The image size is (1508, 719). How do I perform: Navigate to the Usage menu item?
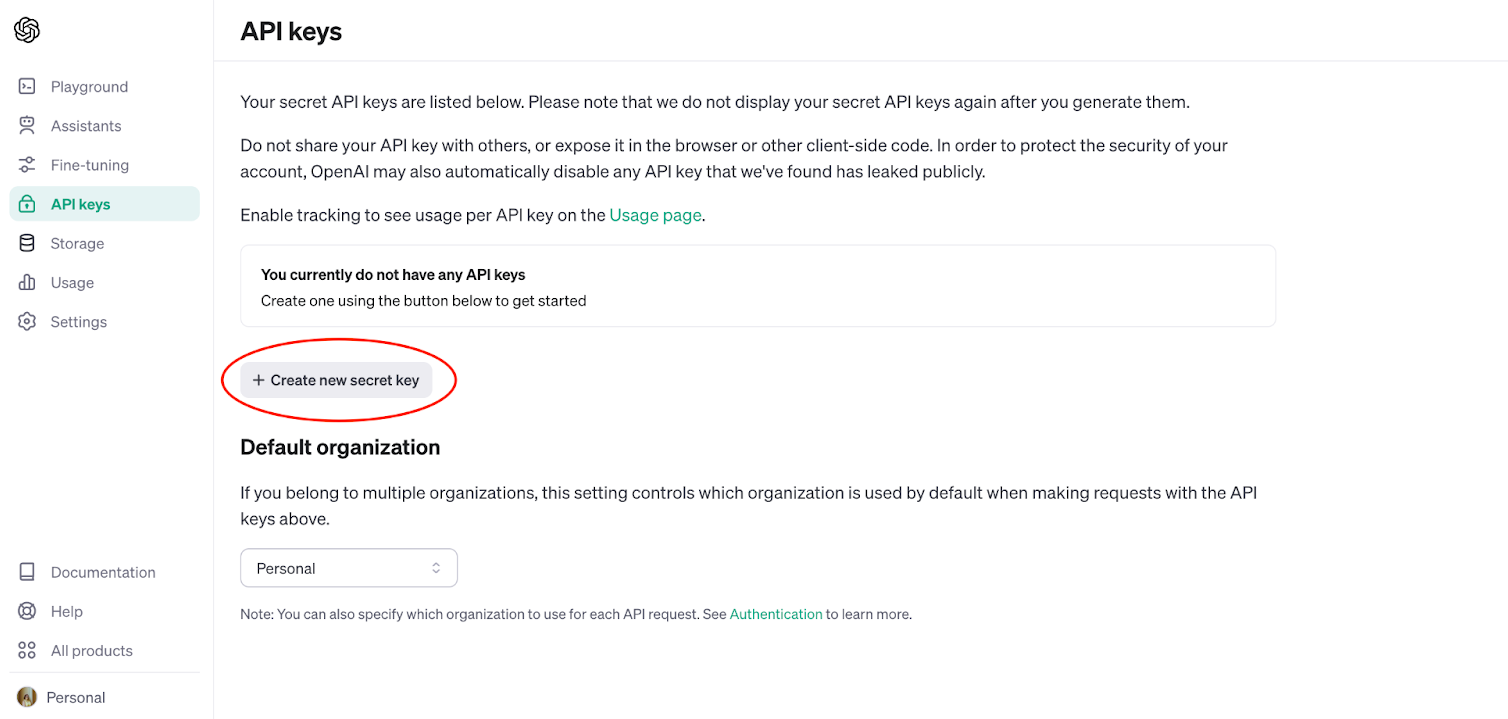71,282
